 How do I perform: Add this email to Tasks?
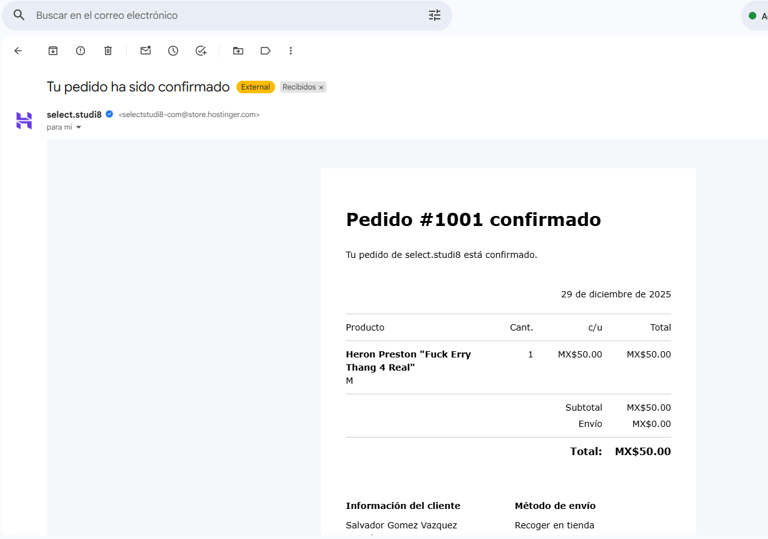pos(201,50)
